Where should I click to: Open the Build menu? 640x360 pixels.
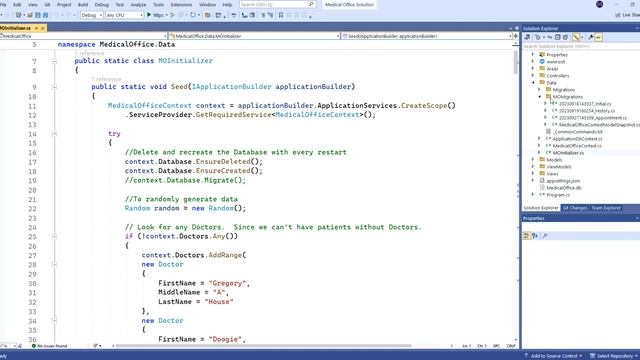click(x=83, y=4)
